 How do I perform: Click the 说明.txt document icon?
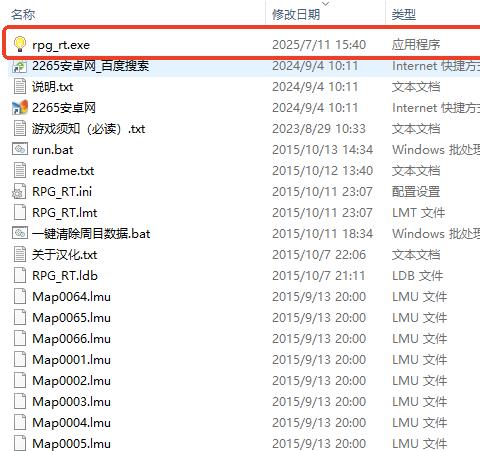(x=20, y=86)
